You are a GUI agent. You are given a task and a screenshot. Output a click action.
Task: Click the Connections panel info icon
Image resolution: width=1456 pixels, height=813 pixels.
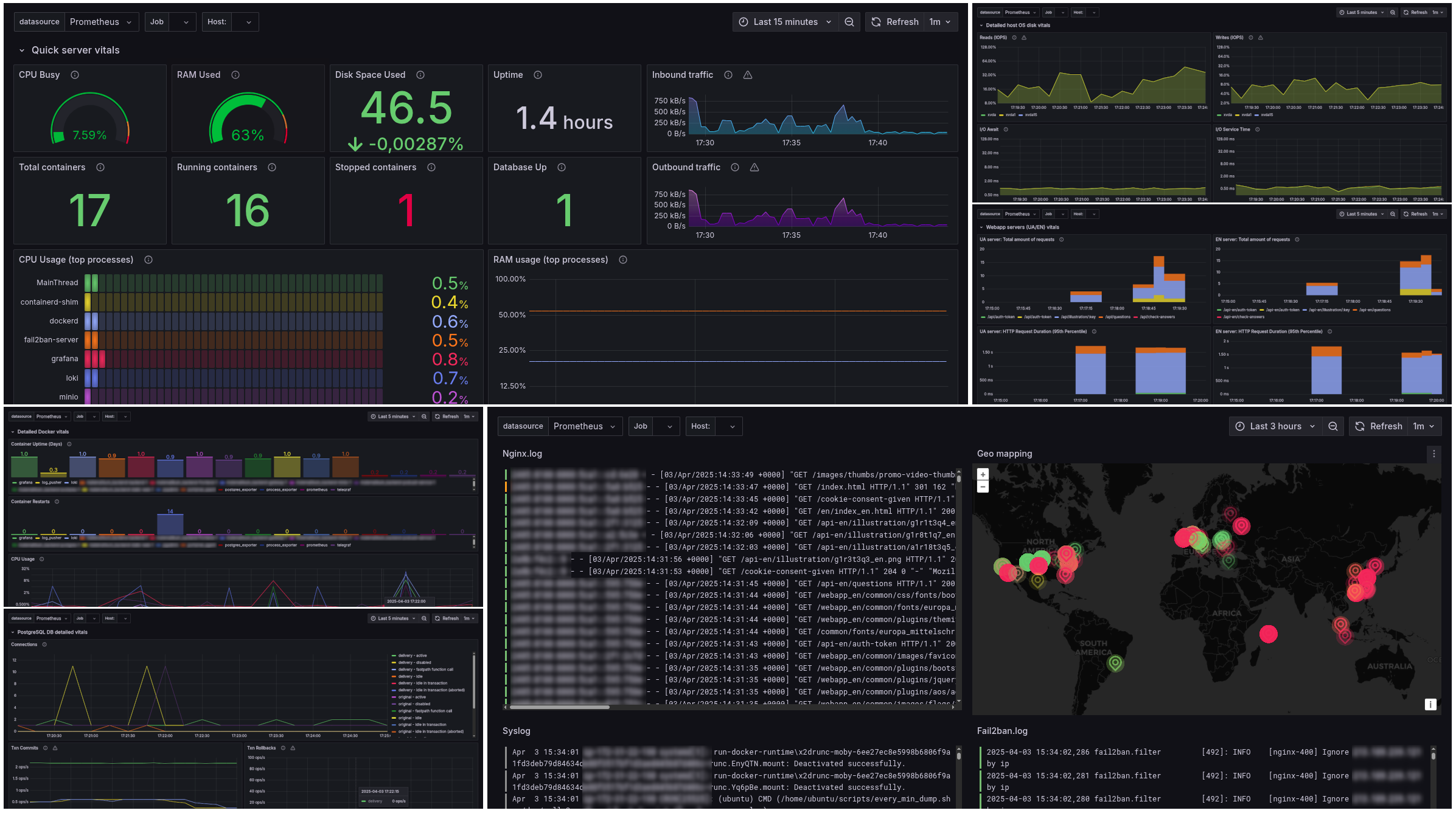[x=44, y=645]
